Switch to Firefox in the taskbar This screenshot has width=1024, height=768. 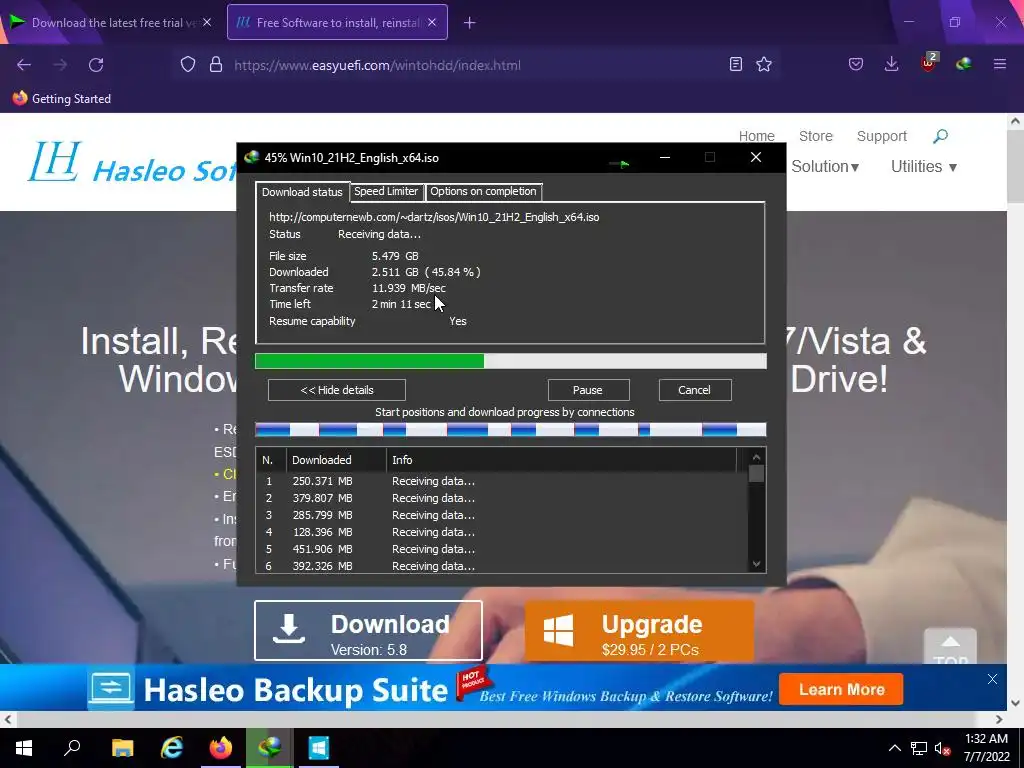(220, 748)
